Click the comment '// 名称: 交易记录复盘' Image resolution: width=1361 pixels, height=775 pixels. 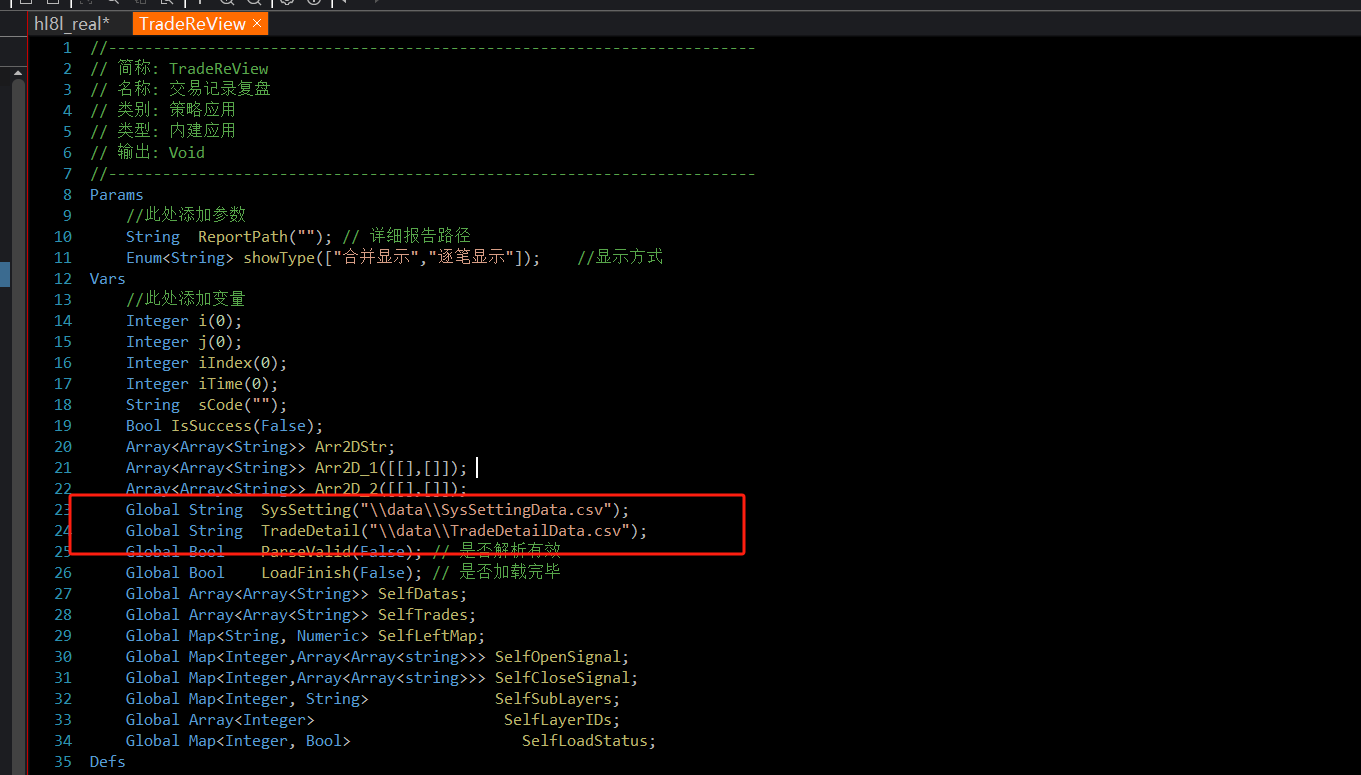pos(180,90)
